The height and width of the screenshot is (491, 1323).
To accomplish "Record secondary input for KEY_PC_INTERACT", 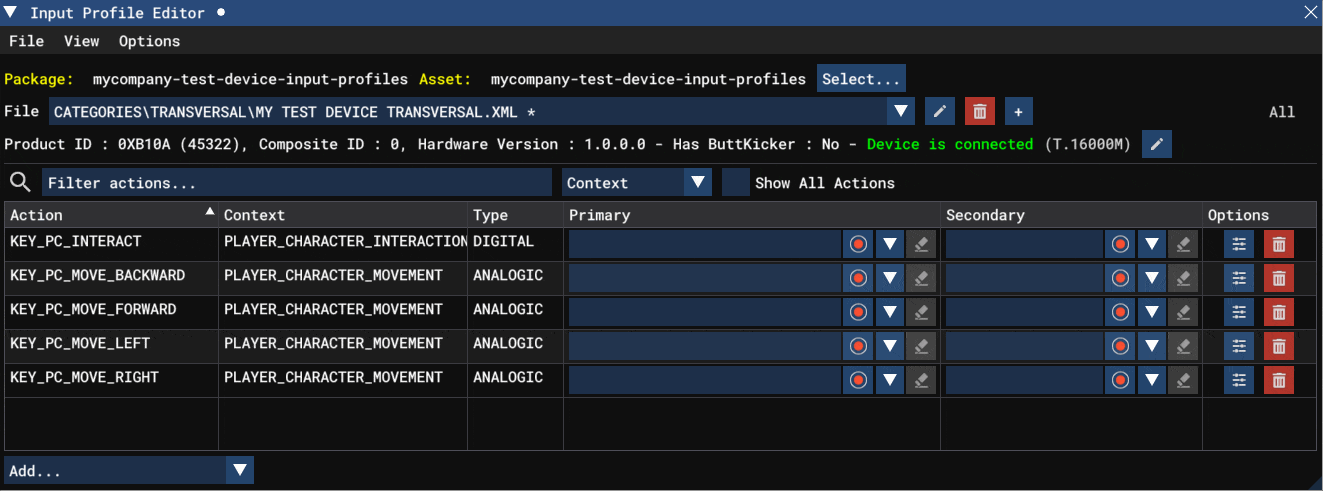I will 1120,244.
